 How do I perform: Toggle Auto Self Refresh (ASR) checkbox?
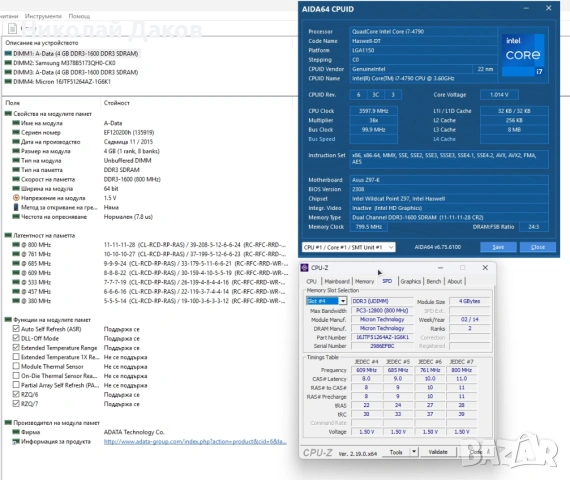[16, 329]
